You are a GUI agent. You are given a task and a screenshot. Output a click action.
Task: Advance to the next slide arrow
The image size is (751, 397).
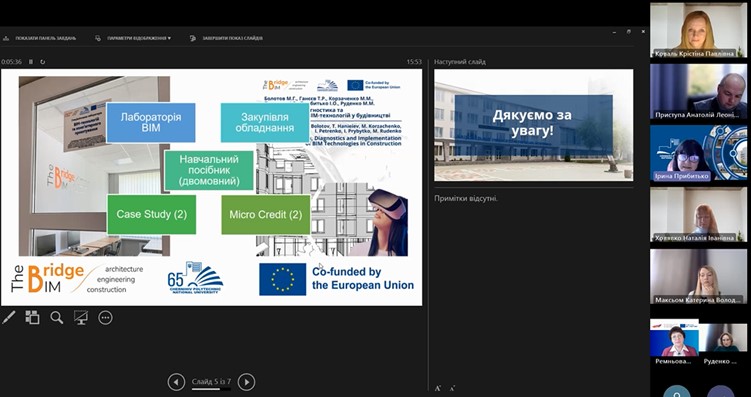(246, 382)
